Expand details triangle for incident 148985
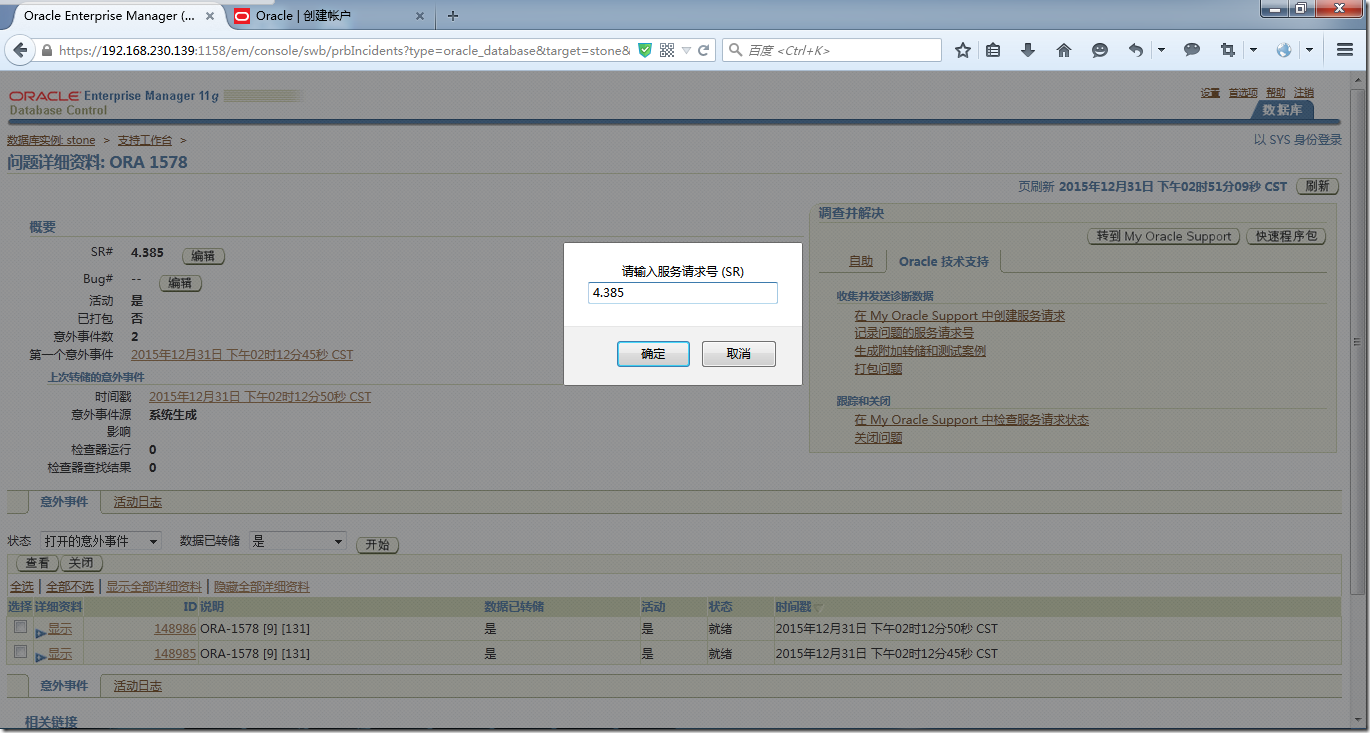 pos(41,657)
